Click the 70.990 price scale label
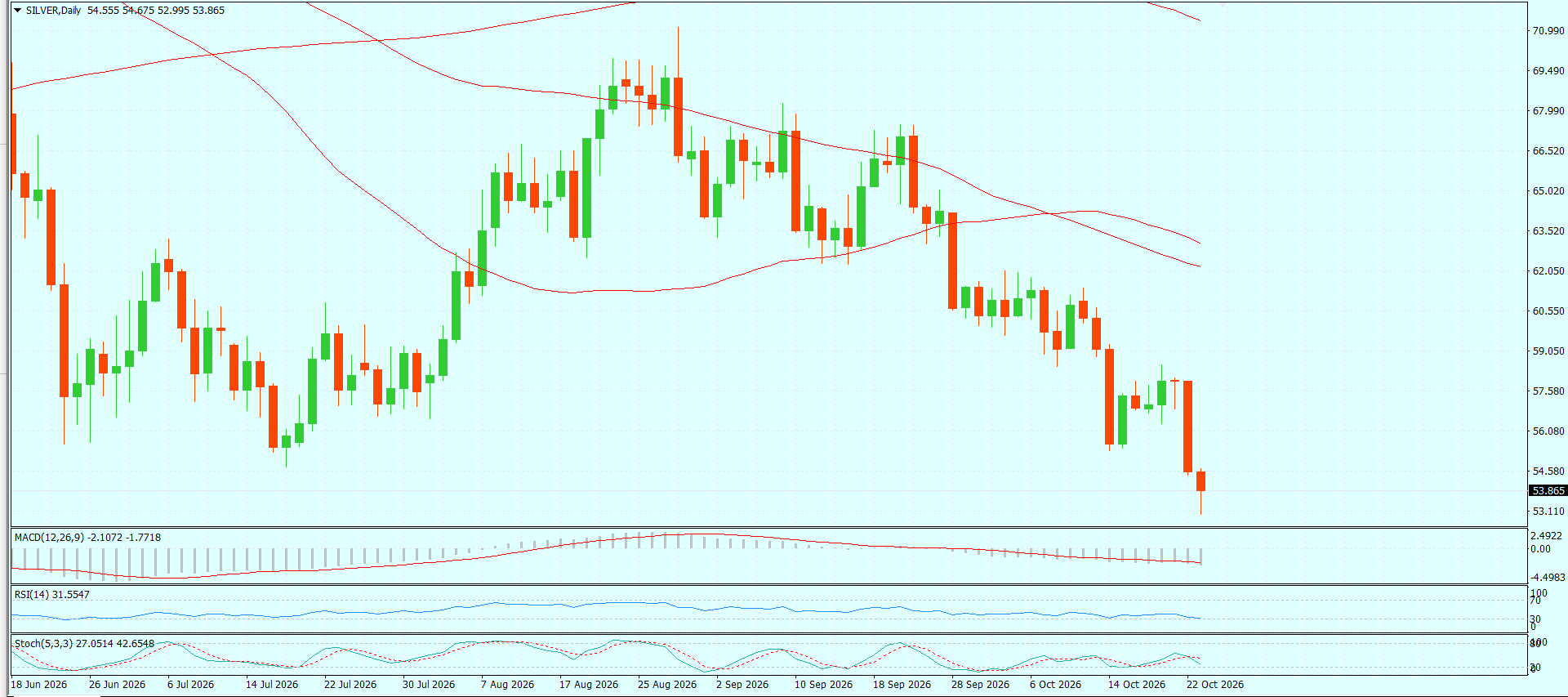This screenshot has height=697, width=1568. click(x=1548, y=31)
